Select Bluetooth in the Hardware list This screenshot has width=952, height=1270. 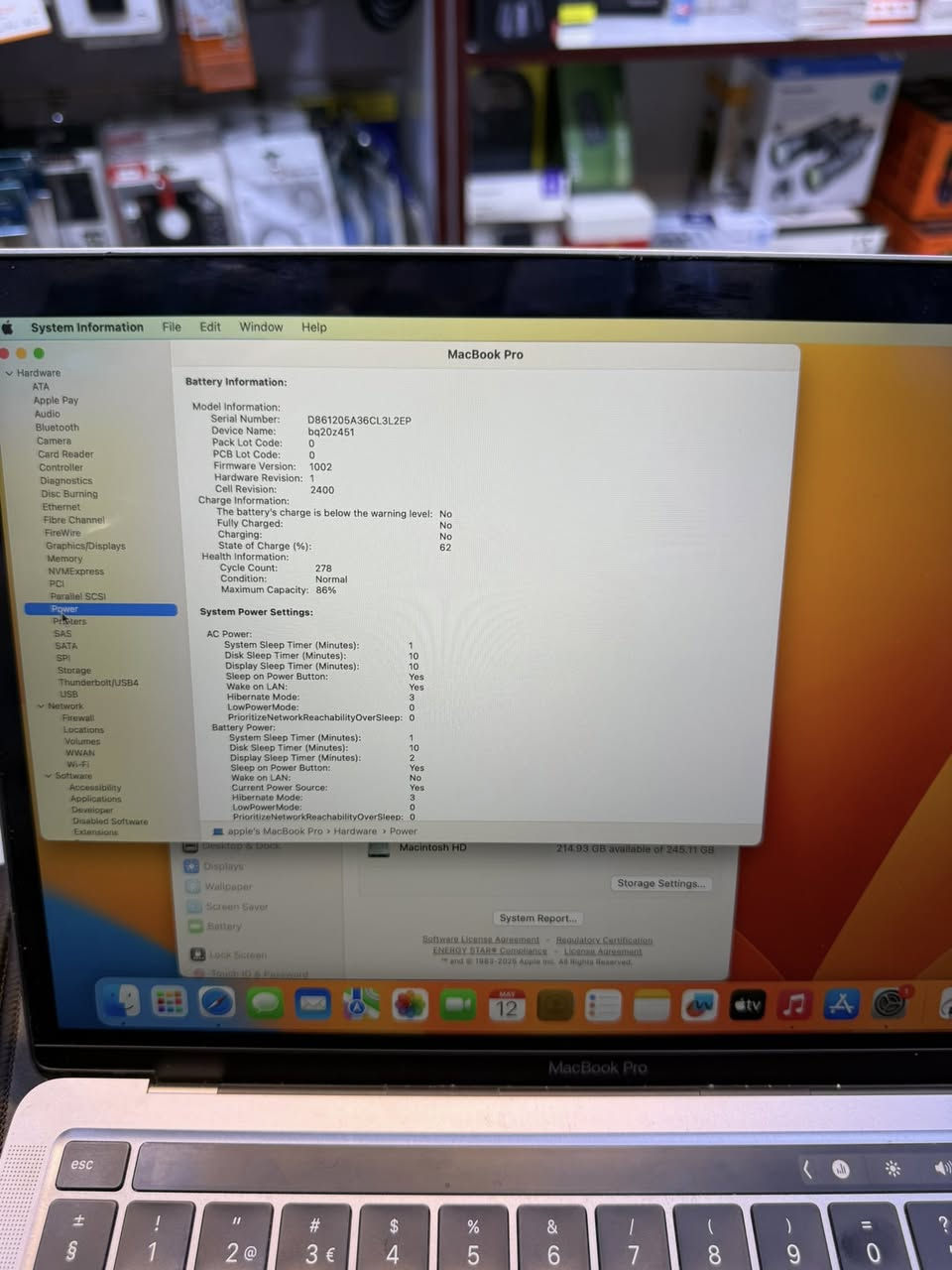tap(58, 428)
